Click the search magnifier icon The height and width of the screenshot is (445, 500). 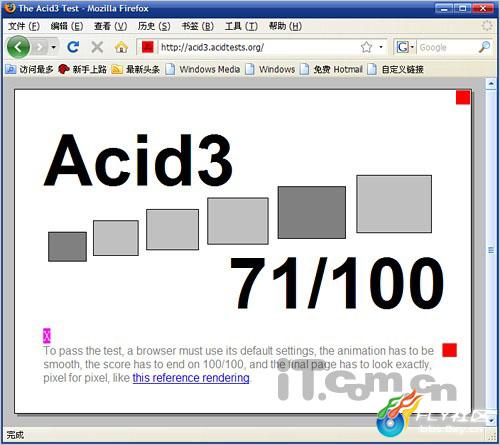click(x=484, y=47)
